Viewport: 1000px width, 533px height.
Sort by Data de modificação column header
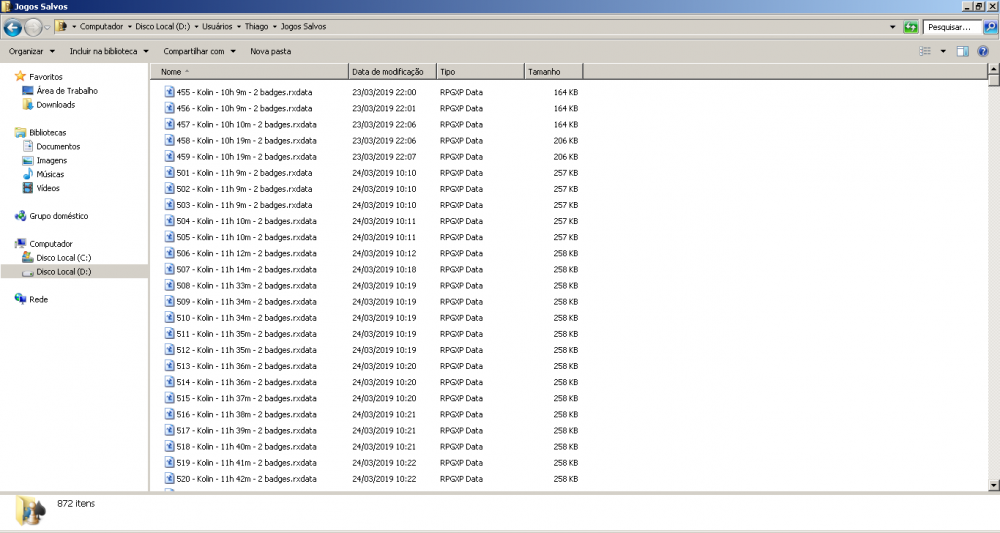[390, 72]
